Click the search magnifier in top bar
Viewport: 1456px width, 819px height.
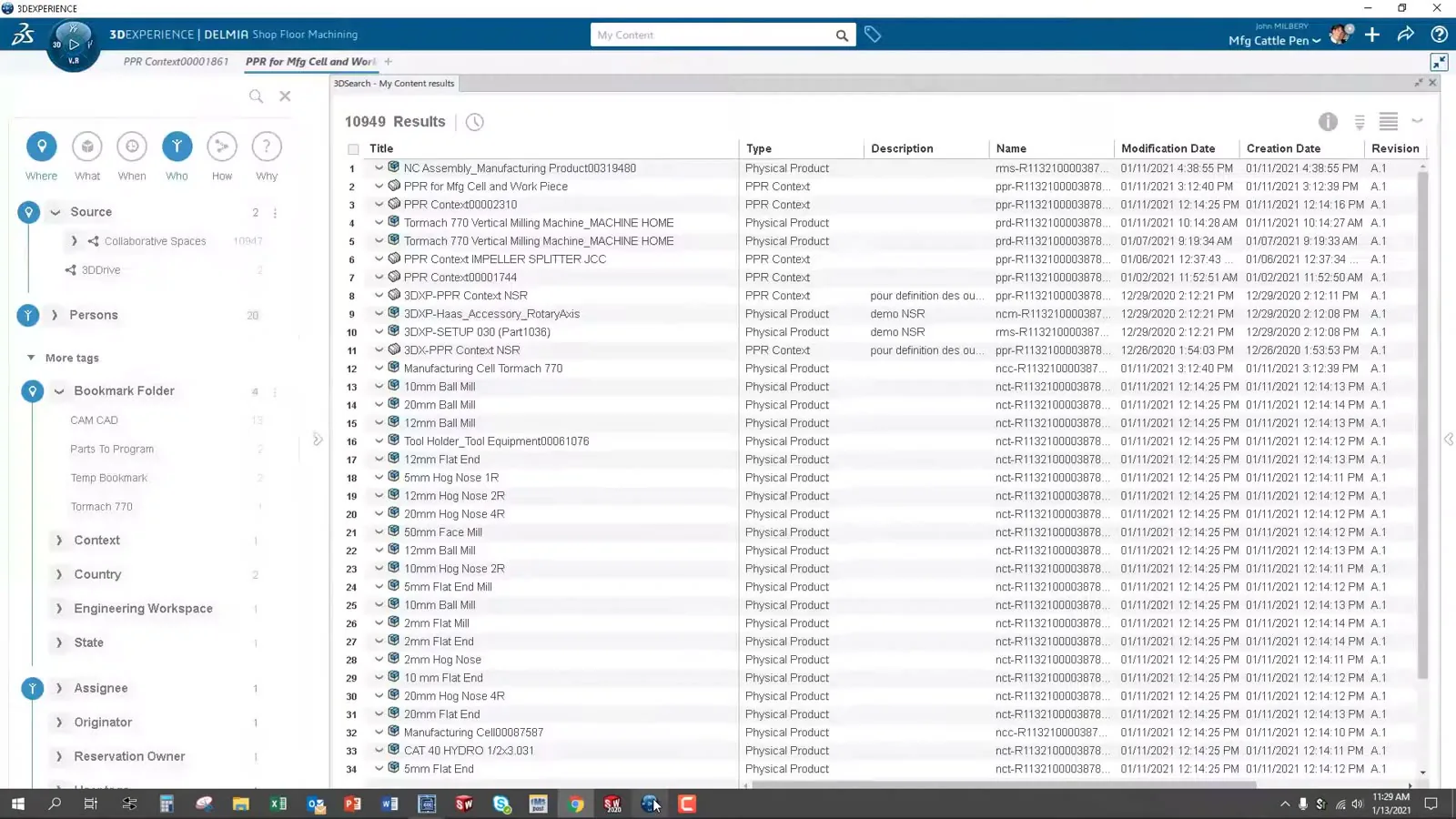pyautogui.click(x=842, y=35)
